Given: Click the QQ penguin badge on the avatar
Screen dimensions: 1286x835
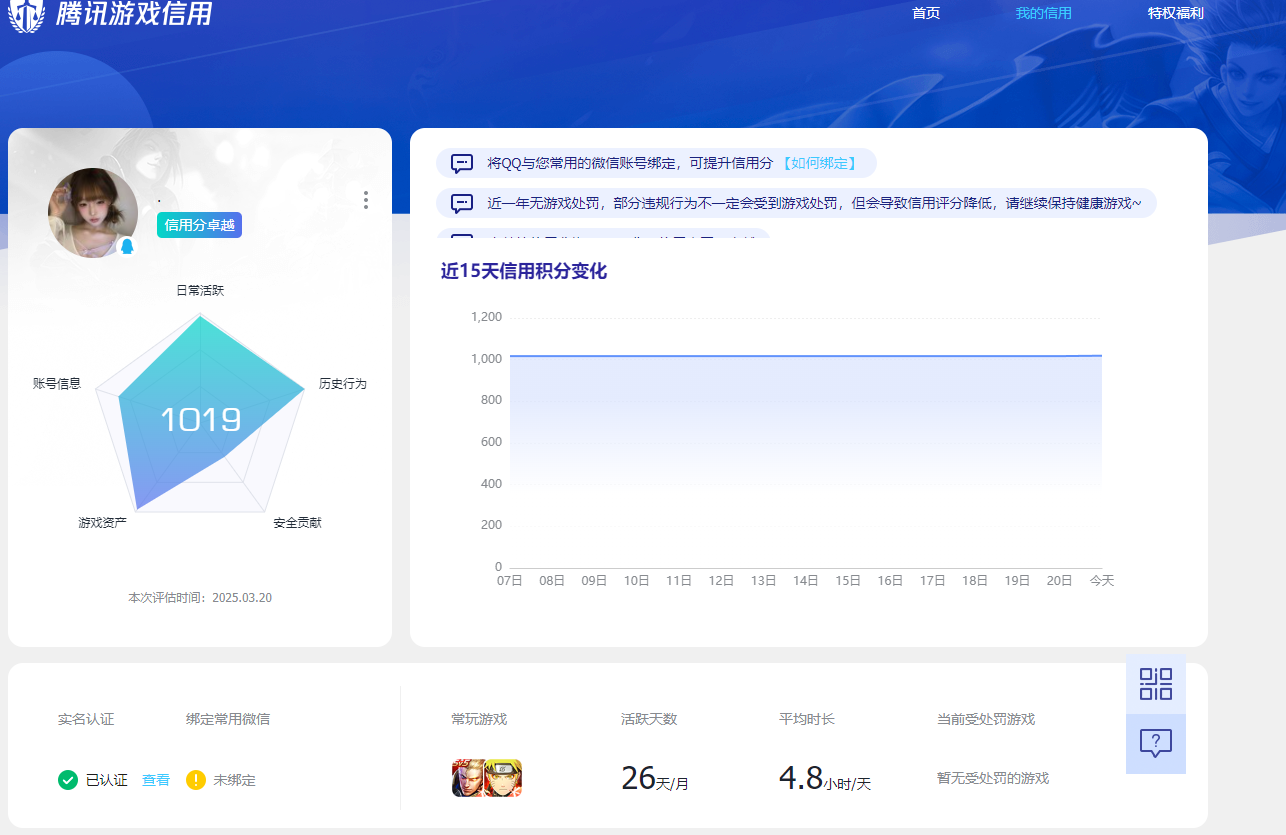Looking at the screenshot, I should coord(127,246).
